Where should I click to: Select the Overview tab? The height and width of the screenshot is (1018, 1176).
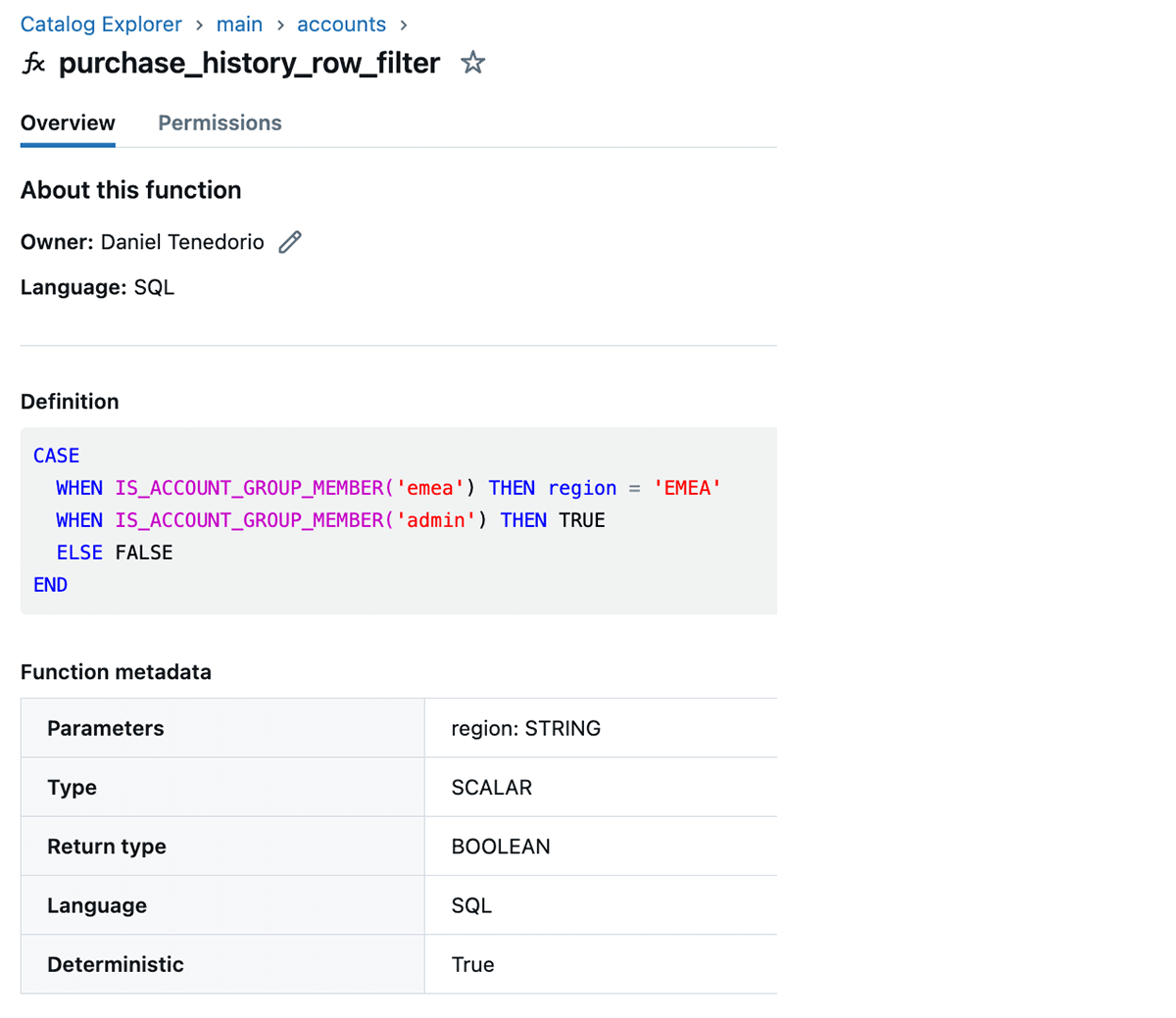click(x=68, y=123)
